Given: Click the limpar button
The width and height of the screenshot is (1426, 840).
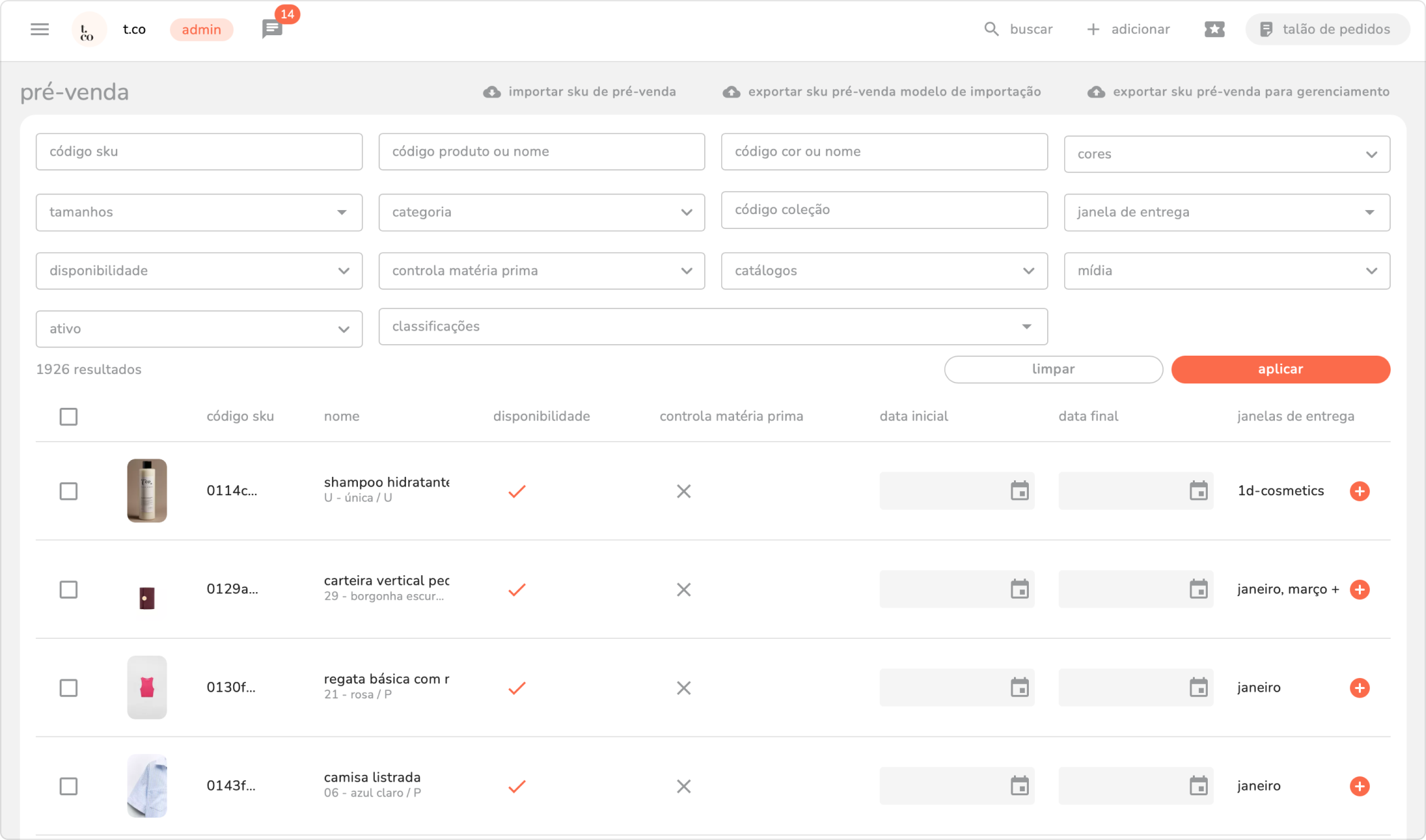Looking at the screenshot, I should click(x=1053, y=369).
